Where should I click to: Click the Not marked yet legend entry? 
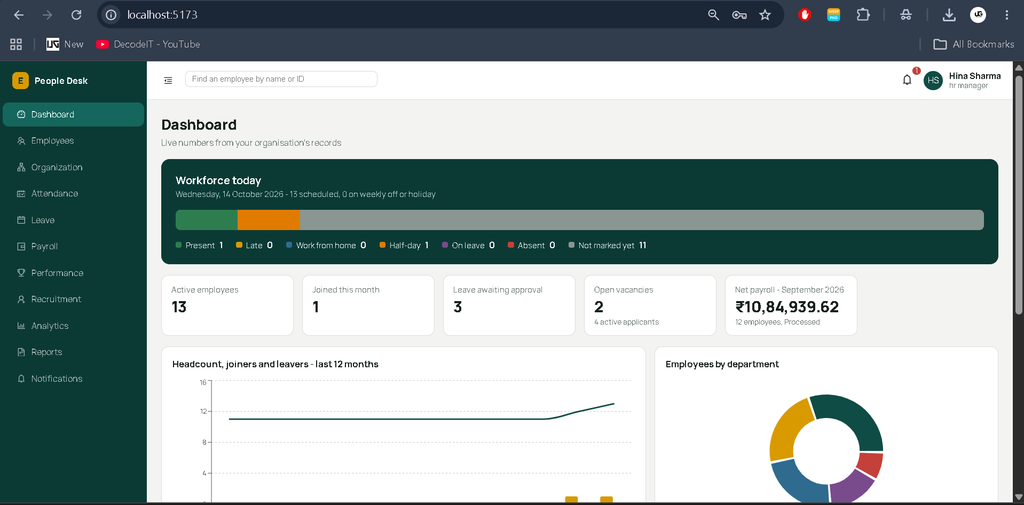607,246
